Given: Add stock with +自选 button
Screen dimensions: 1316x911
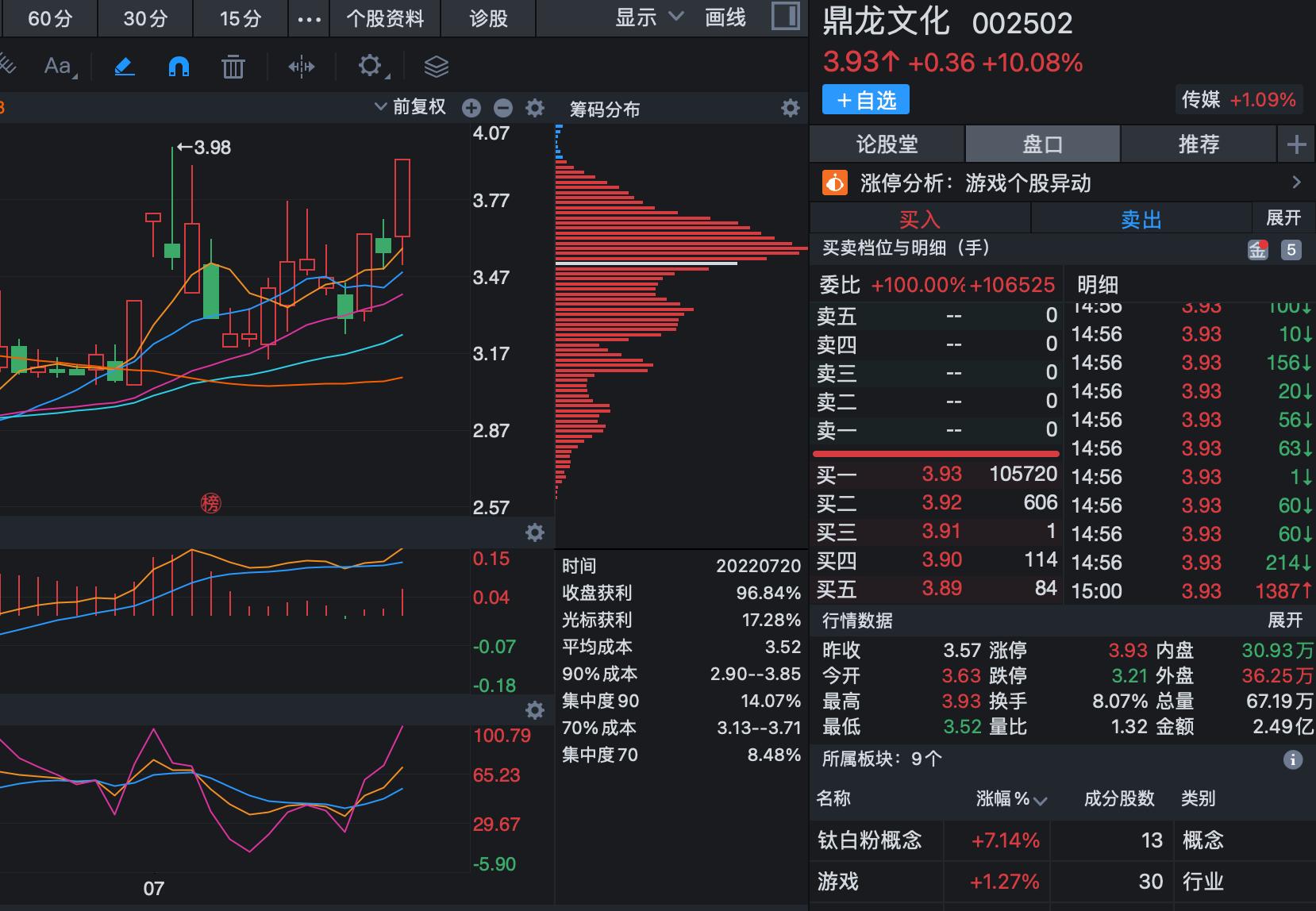Looking at the screenshot, I should (866, 100).
